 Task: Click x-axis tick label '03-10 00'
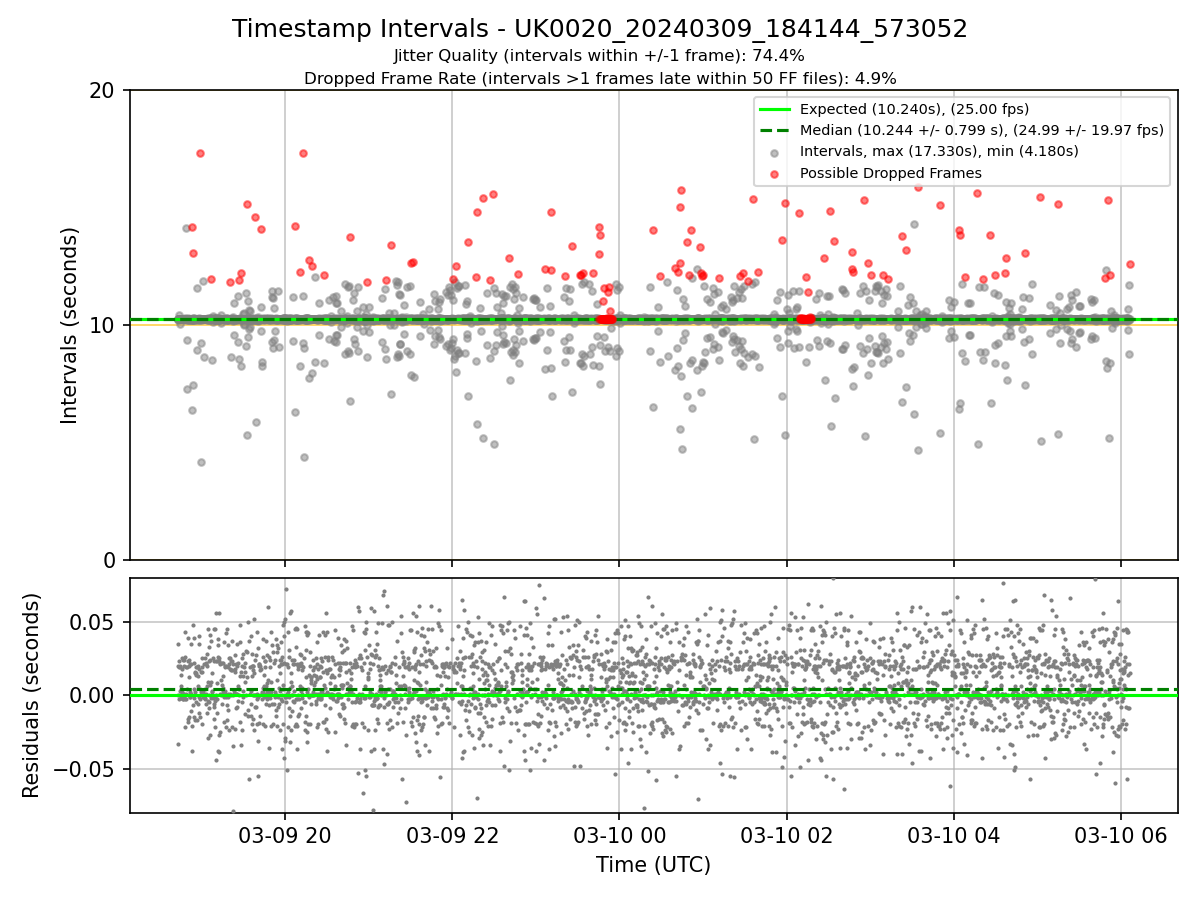click(x=619, y=834)
